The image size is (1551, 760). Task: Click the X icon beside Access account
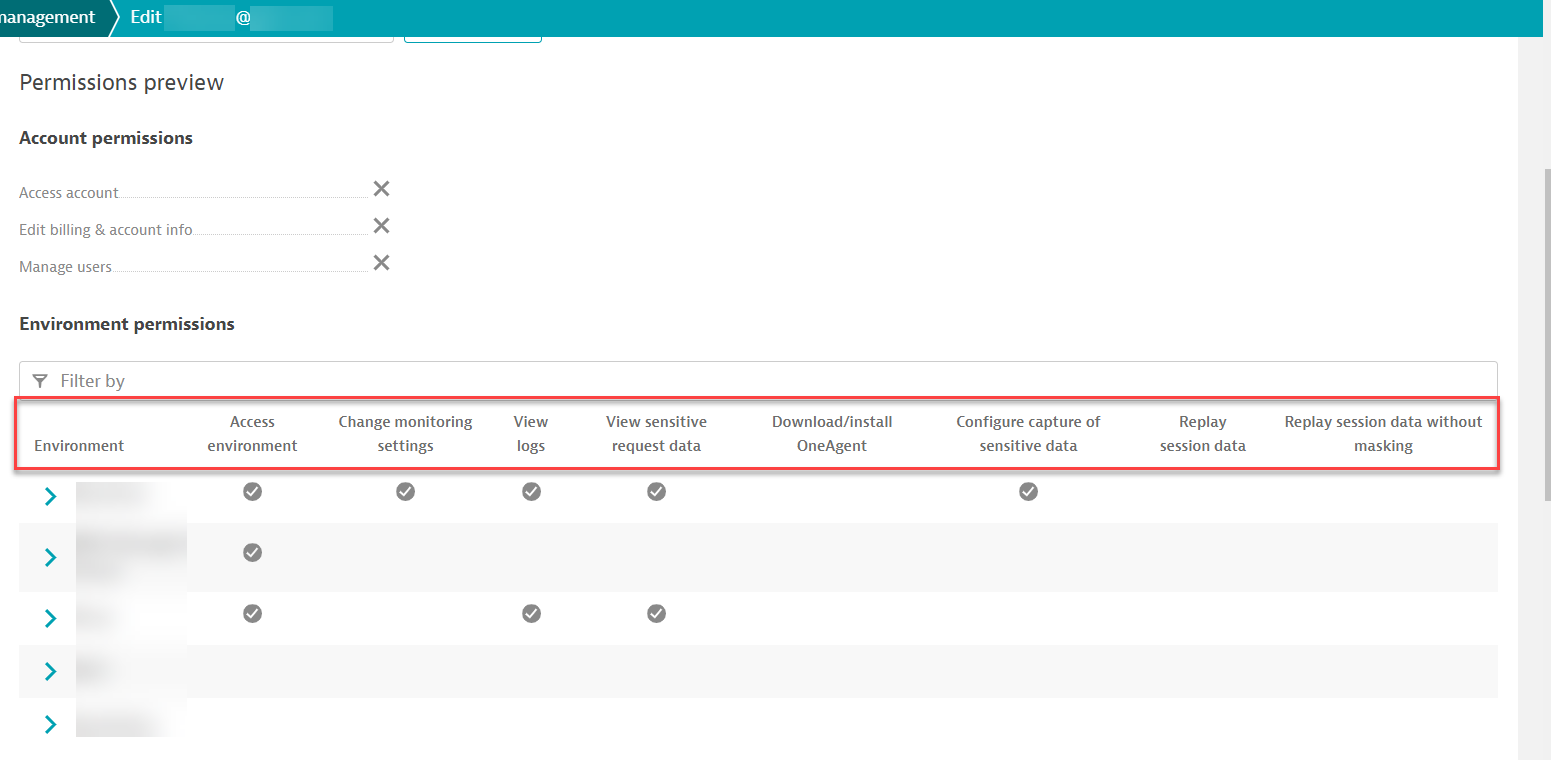click(x=381, y=189)
